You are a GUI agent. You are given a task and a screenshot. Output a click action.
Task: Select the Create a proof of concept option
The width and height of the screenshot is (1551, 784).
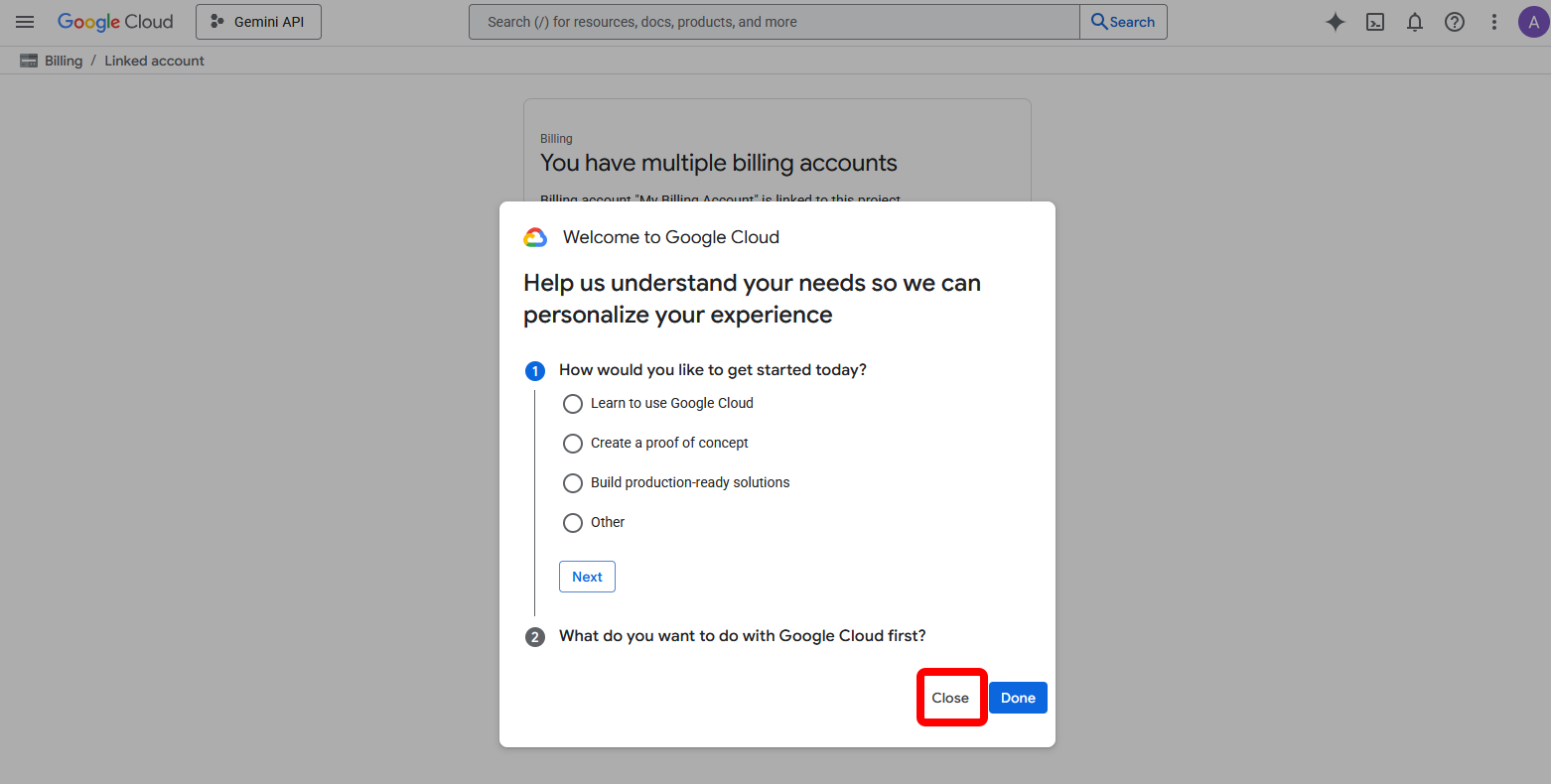573,444
